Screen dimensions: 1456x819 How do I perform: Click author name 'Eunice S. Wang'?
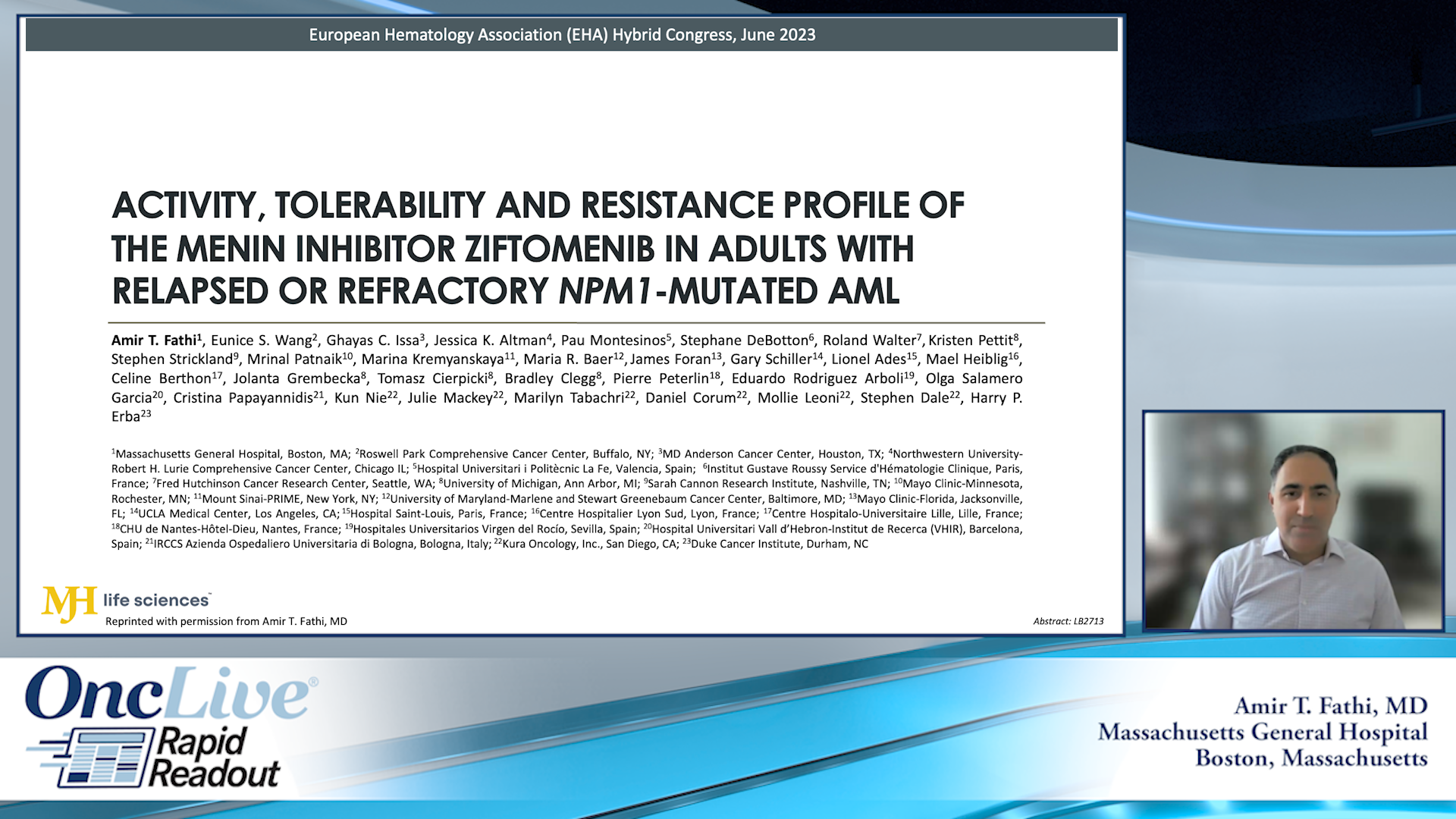point(262,340)
